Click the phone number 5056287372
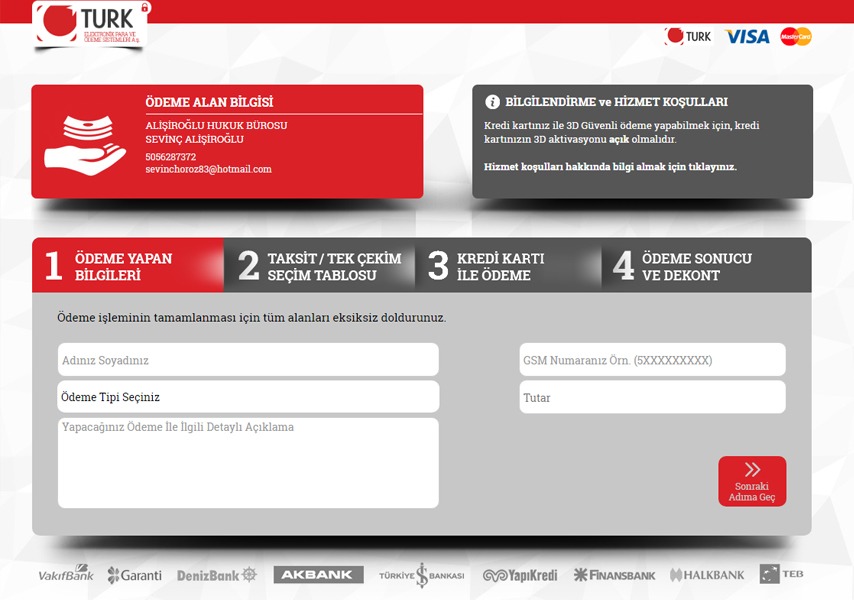 (170, 157)
